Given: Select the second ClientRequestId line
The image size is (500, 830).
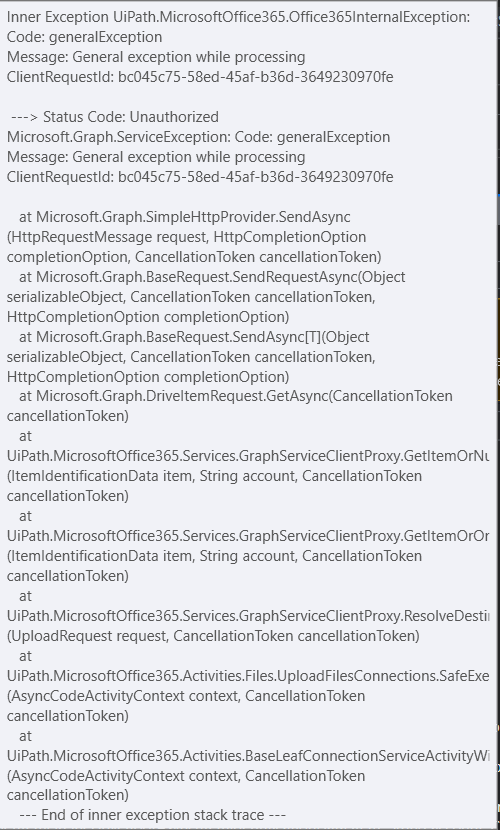Looking at the screenshot, I should coord(200,177).
